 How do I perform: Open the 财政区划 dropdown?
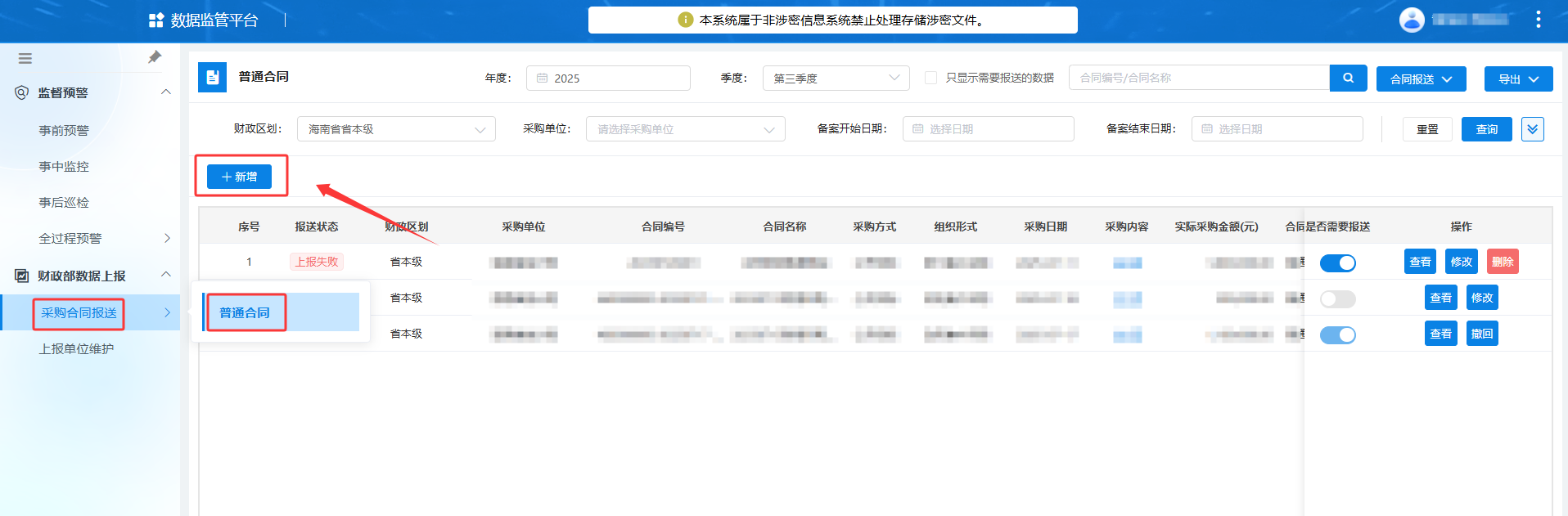(396, 129)
